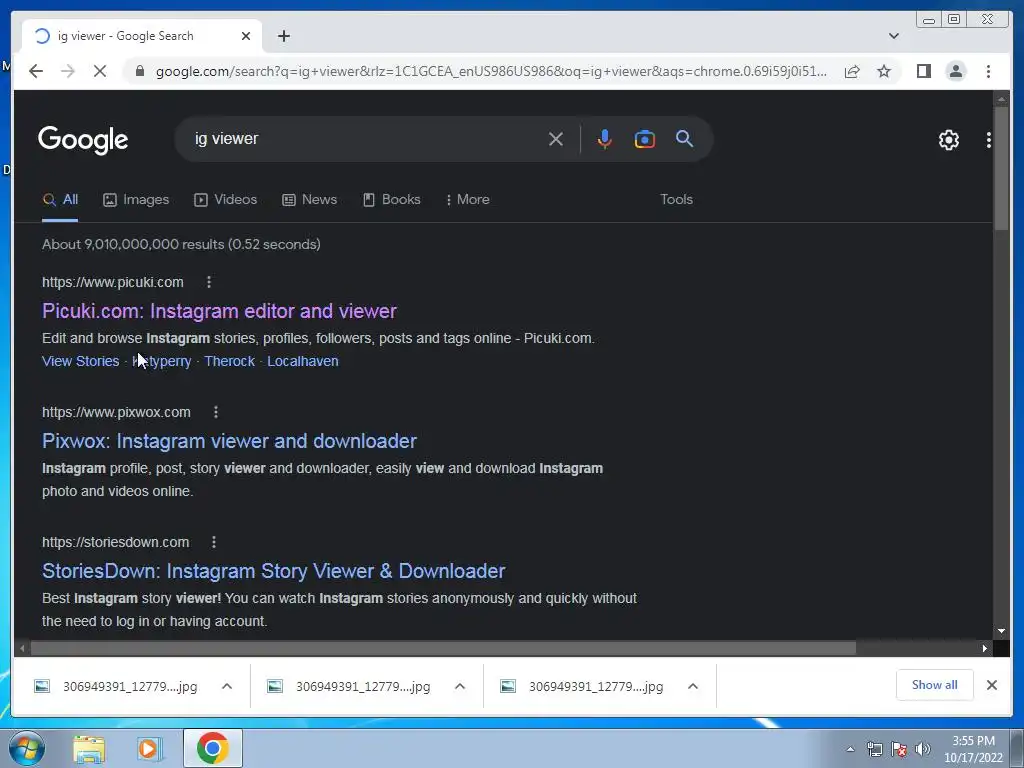Image resolution: width=1024 pixels, height=768 pixels.
Task: Open the third downloaded 306949391 jpg file
Action: (x=583, y=686)
